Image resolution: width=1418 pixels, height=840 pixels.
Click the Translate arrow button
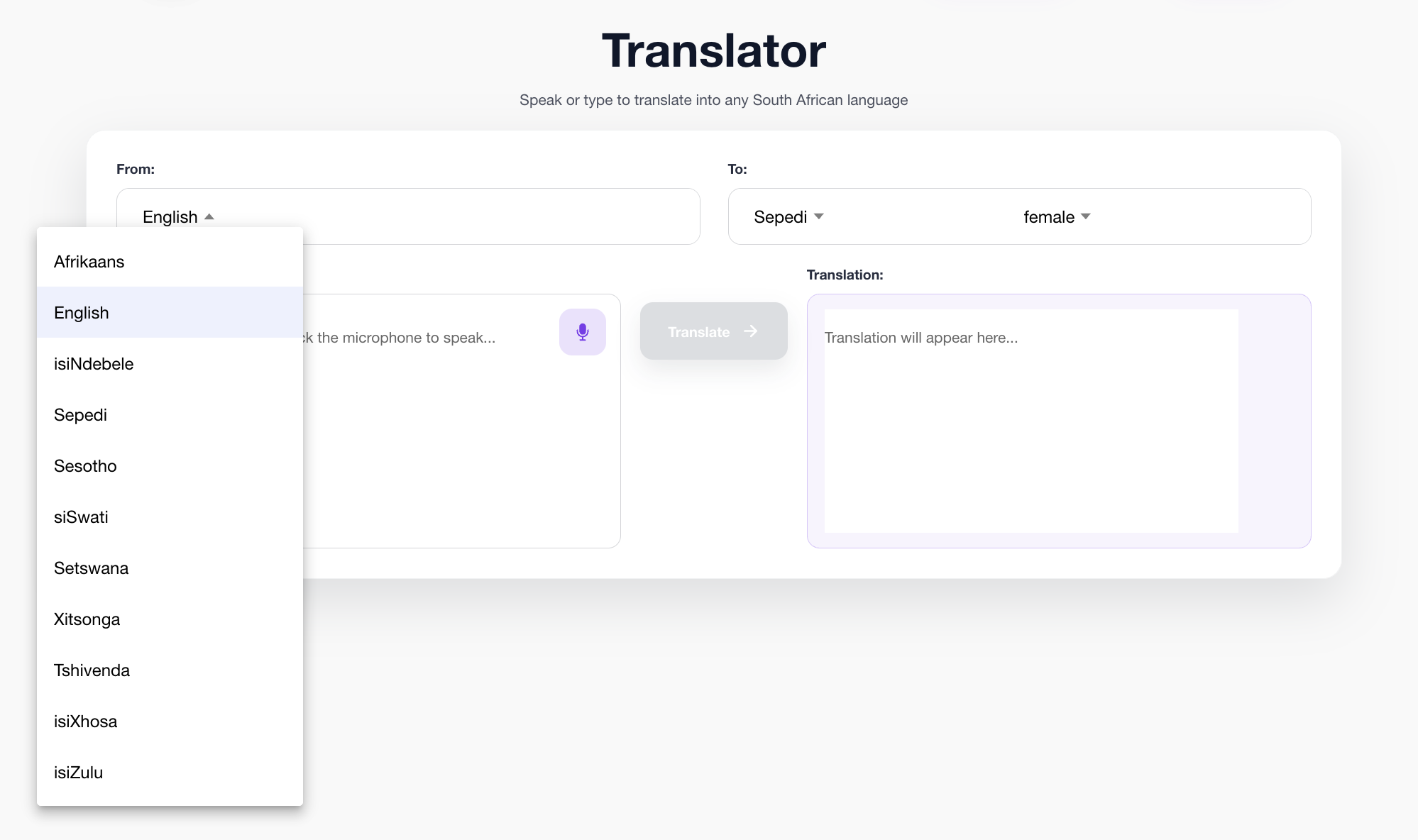pyautogui.click(x=713, y=331)
